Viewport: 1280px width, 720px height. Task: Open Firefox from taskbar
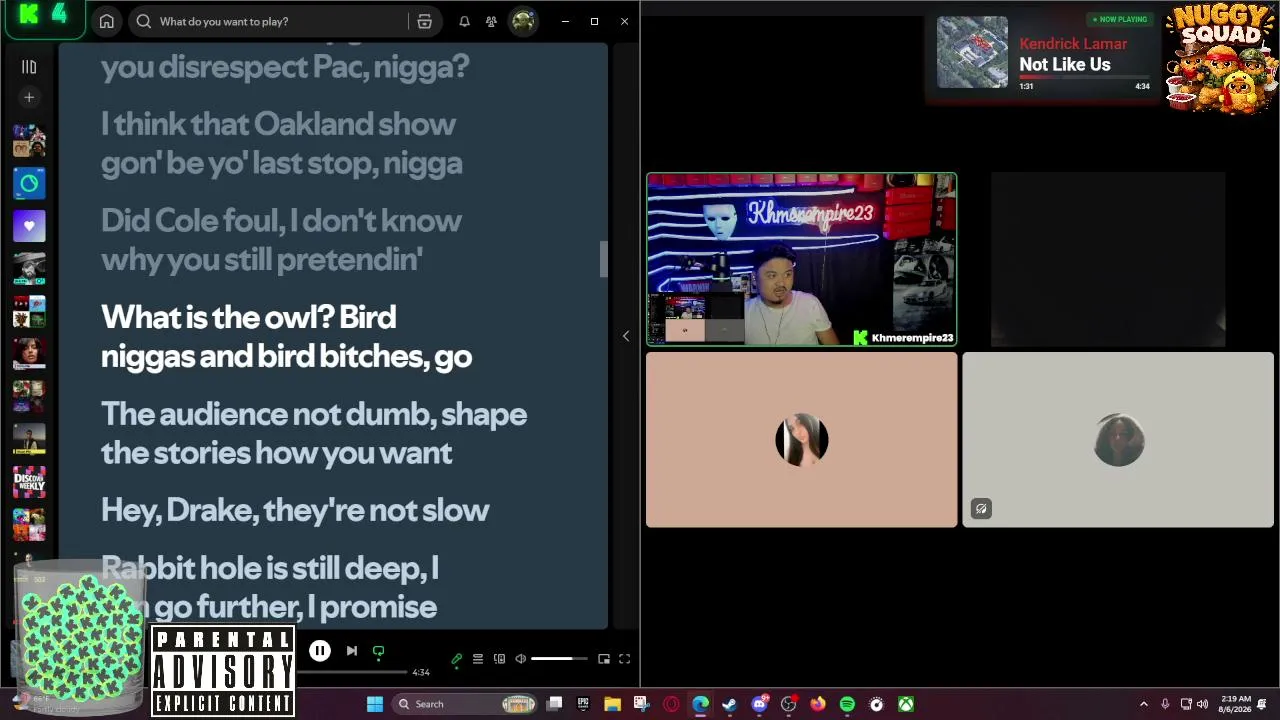pyautogui.click(x=817, y=704)
